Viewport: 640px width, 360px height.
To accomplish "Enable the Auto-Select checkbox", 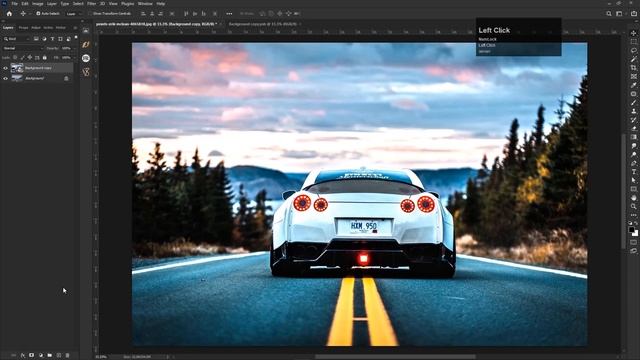I will 38,13.
